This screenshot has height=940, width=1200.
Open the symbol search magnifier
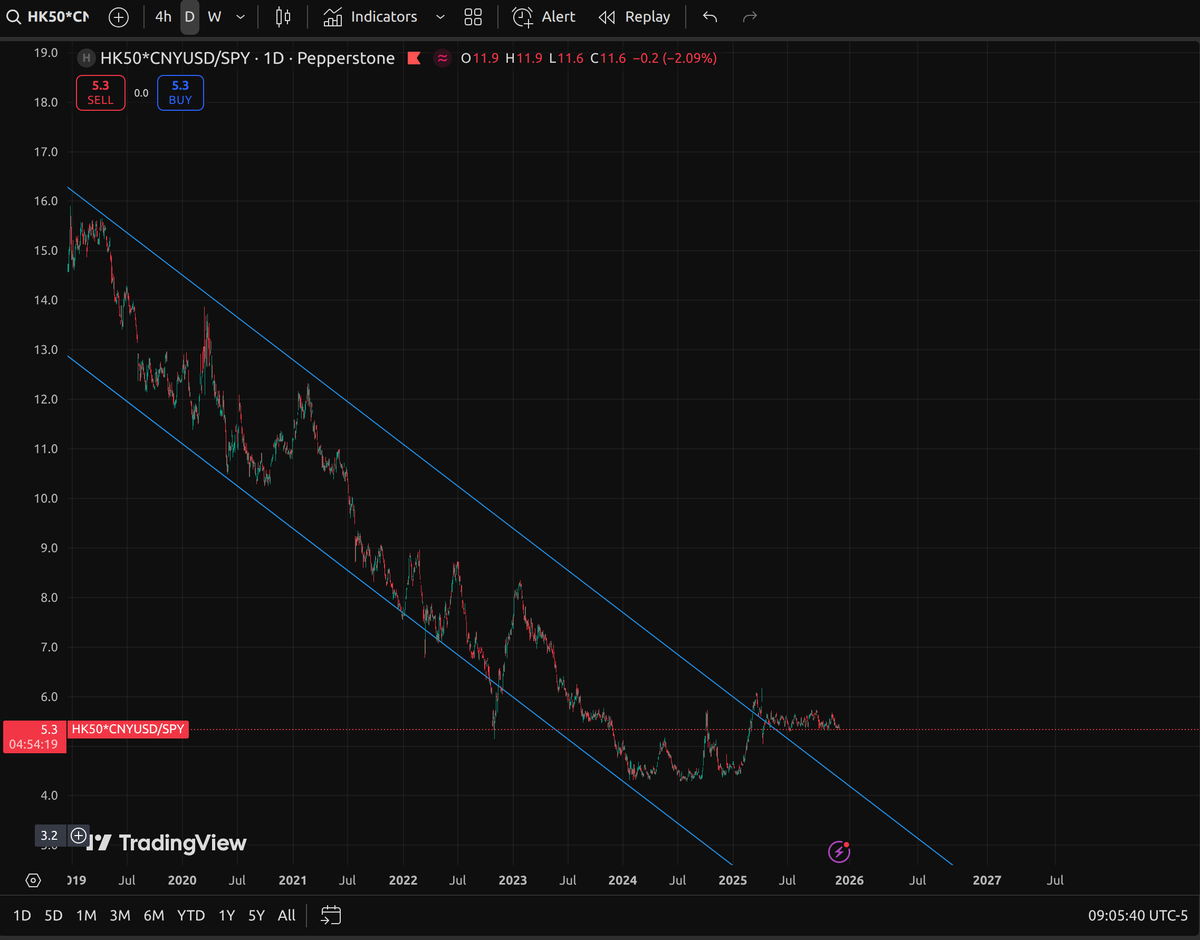pos(14,16)
